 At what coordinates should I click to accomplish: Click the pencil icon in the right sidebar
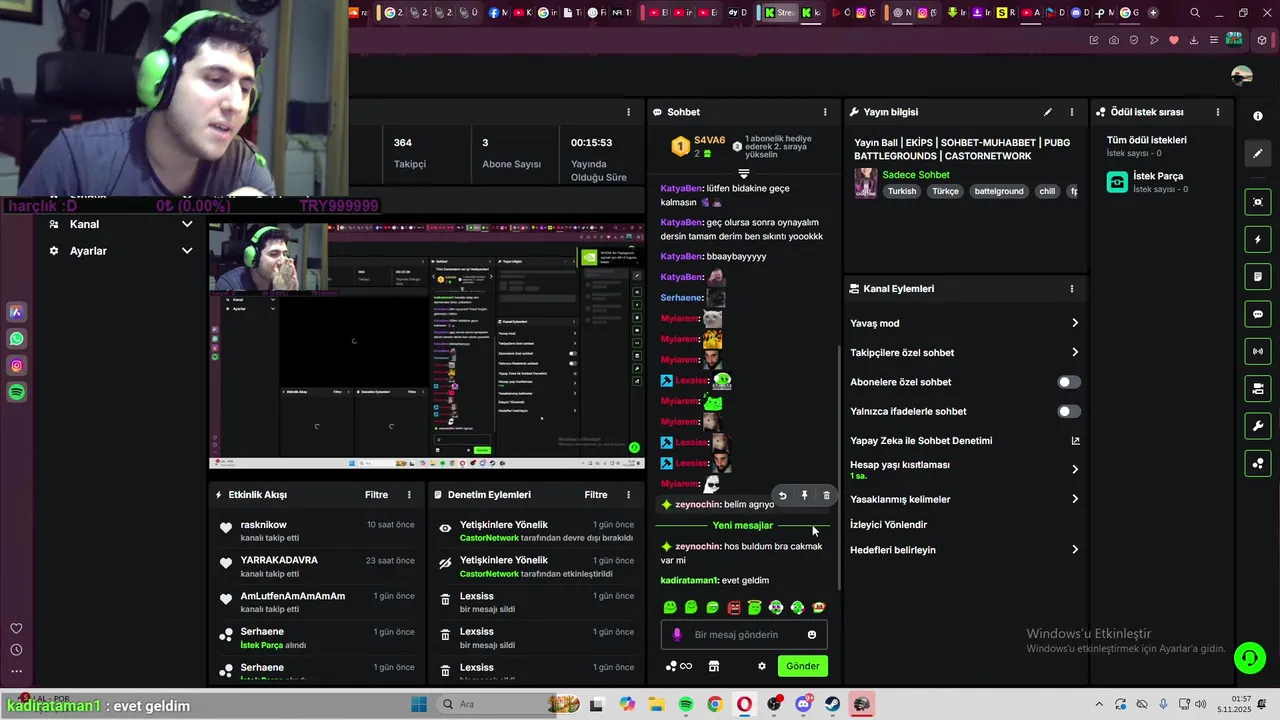coord(1258,153)
